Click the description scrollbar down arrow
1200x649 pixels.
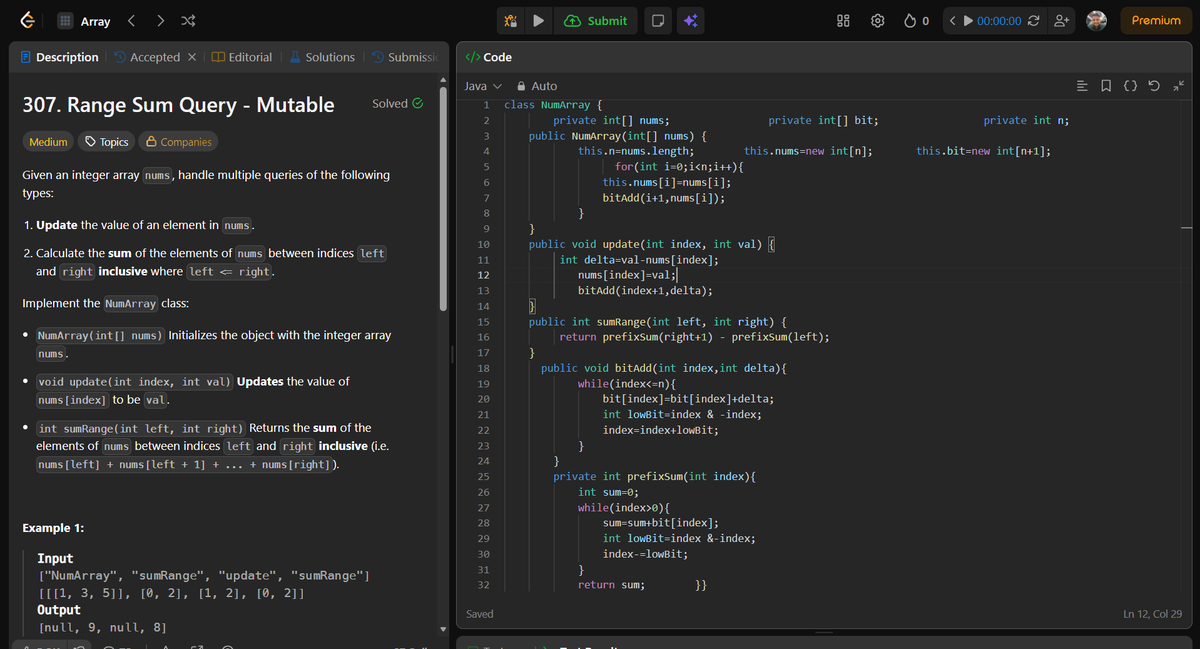(444, 628)
